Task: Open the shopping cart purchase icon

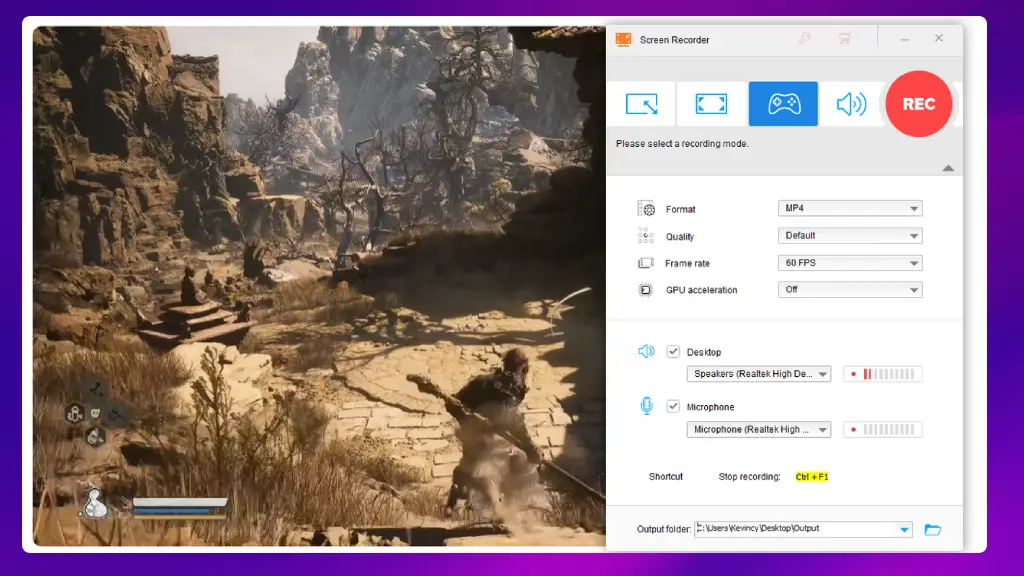Action: [845, 39]
